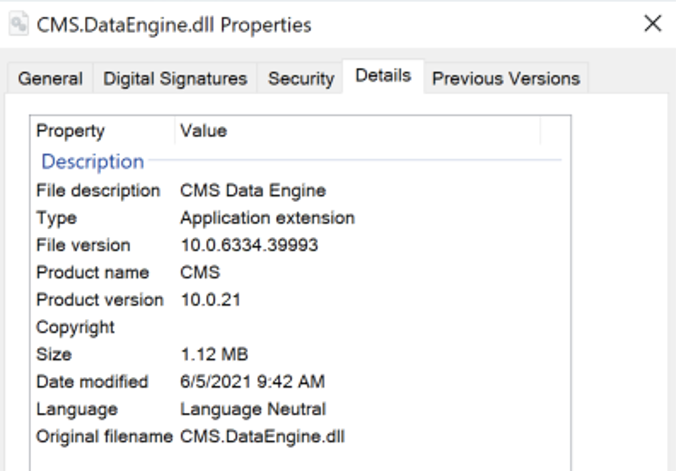Select the Application extension value
Screen dimensions: 687x472
pos(267,218)
